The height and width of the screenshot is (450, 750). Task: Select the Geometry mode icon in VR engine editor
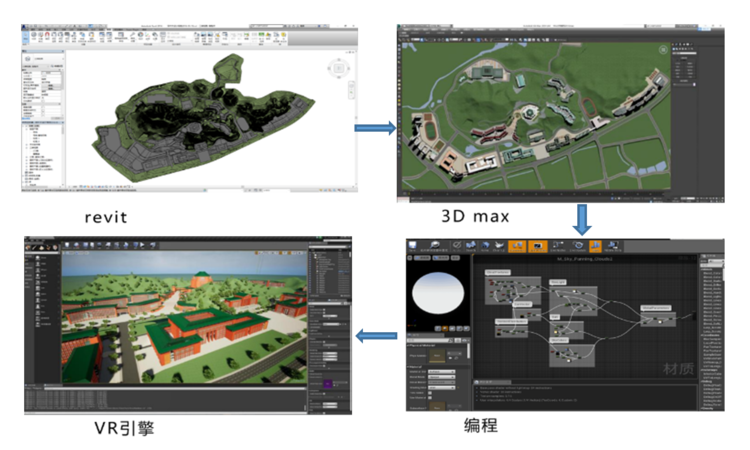(55, 247)
